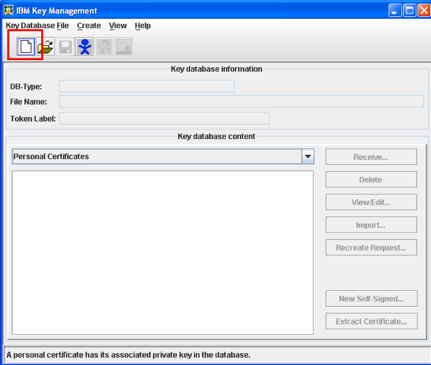Maximize the IBM Key Management window

(x=409, y=10)
